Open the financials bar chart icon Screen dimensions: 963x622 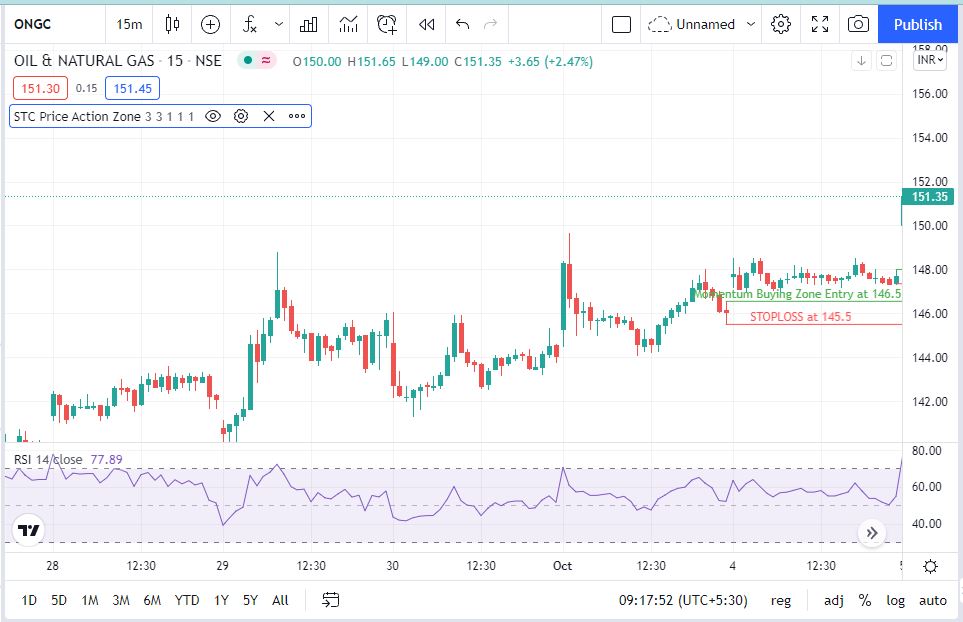[309, 24]
